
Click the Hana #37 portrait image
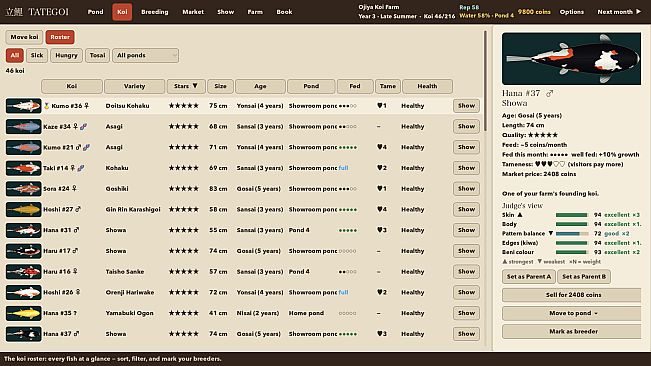point(571,59)
